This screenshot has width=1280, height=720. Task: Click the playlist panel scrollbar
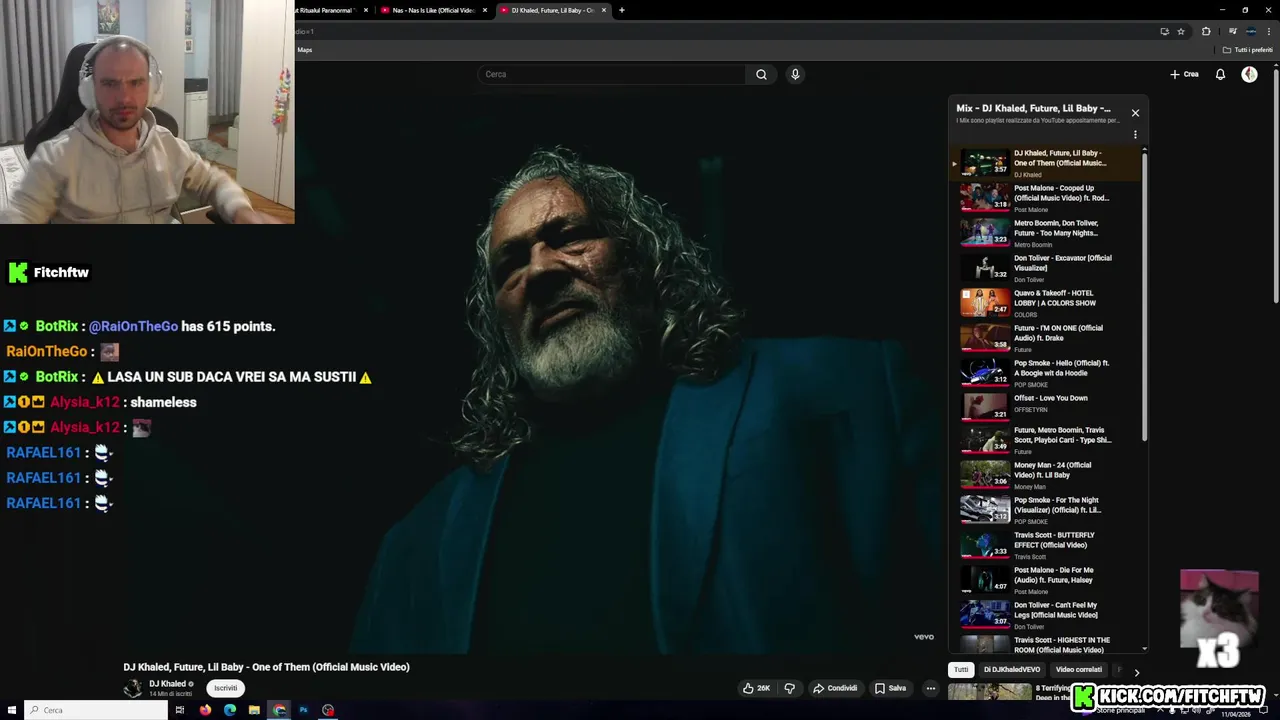click(x=1144, y=295)
